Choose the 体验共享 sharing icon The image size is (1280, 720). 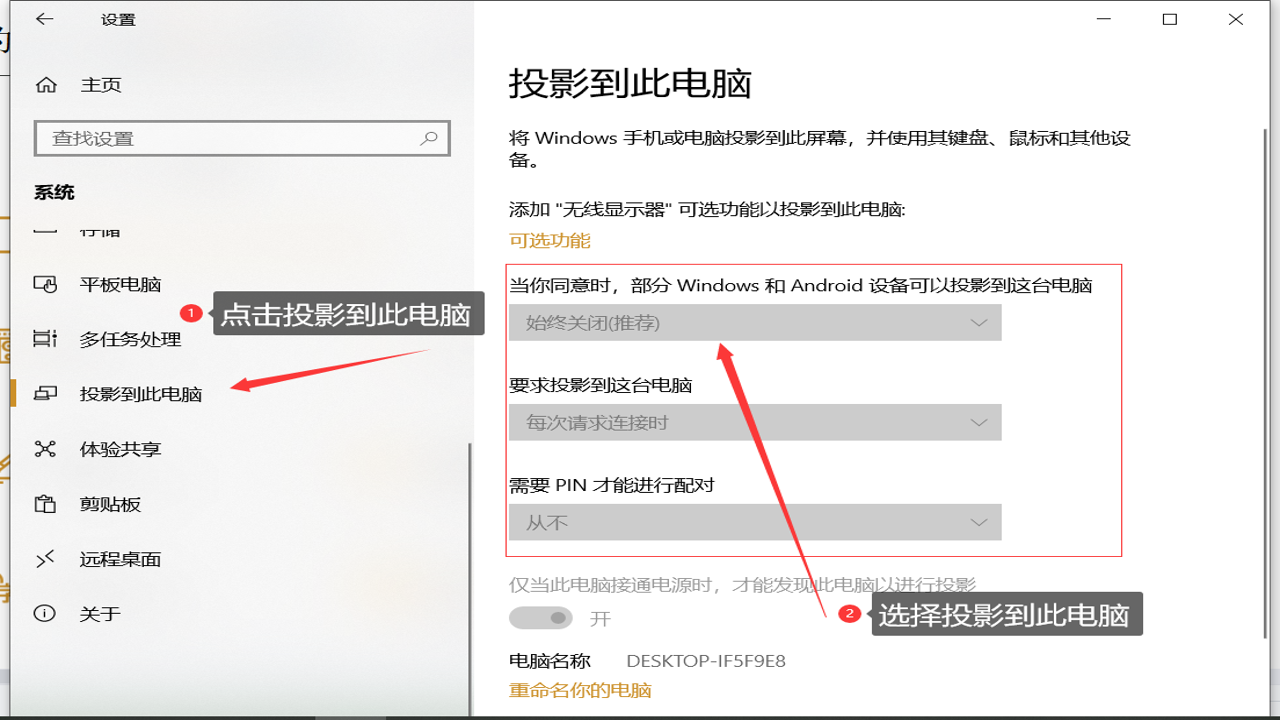(46, 449)
